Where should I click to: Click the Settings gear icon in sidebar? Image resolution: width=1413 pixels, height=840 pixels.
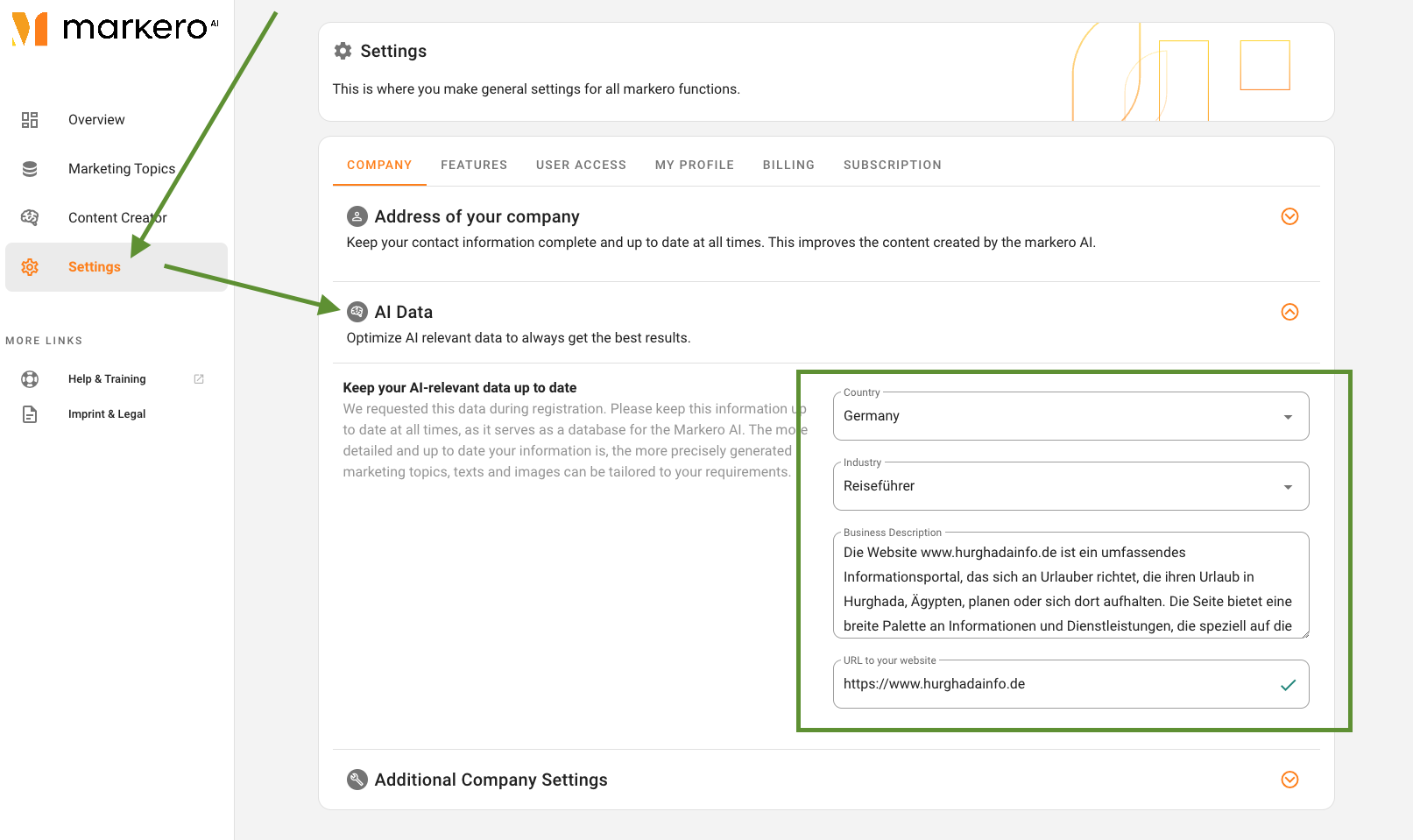(30, 267)
